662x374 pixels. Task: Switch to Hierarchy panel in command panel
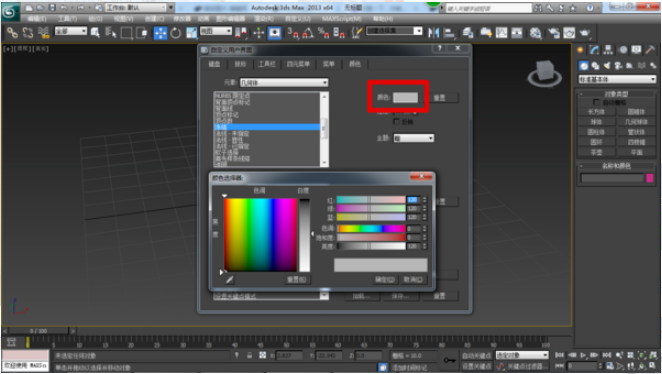pyautogui.click(x=608, y=50)
